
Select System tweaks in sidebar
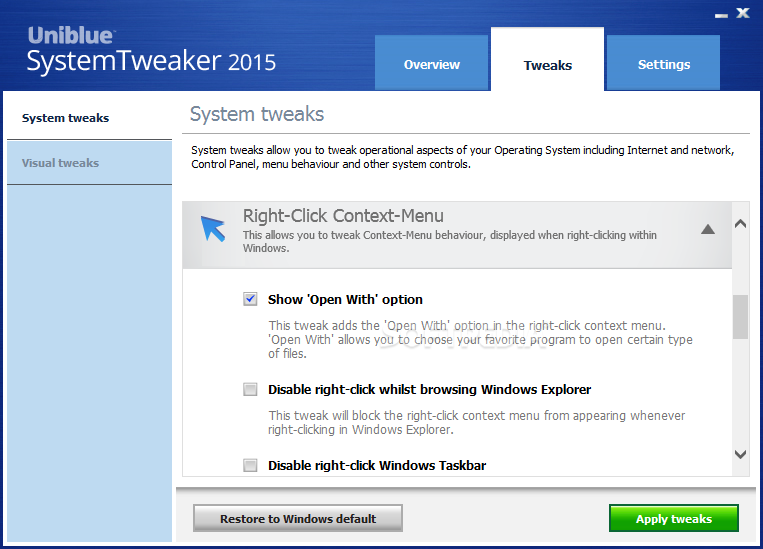pyautogui.click(x=90, y=118)
